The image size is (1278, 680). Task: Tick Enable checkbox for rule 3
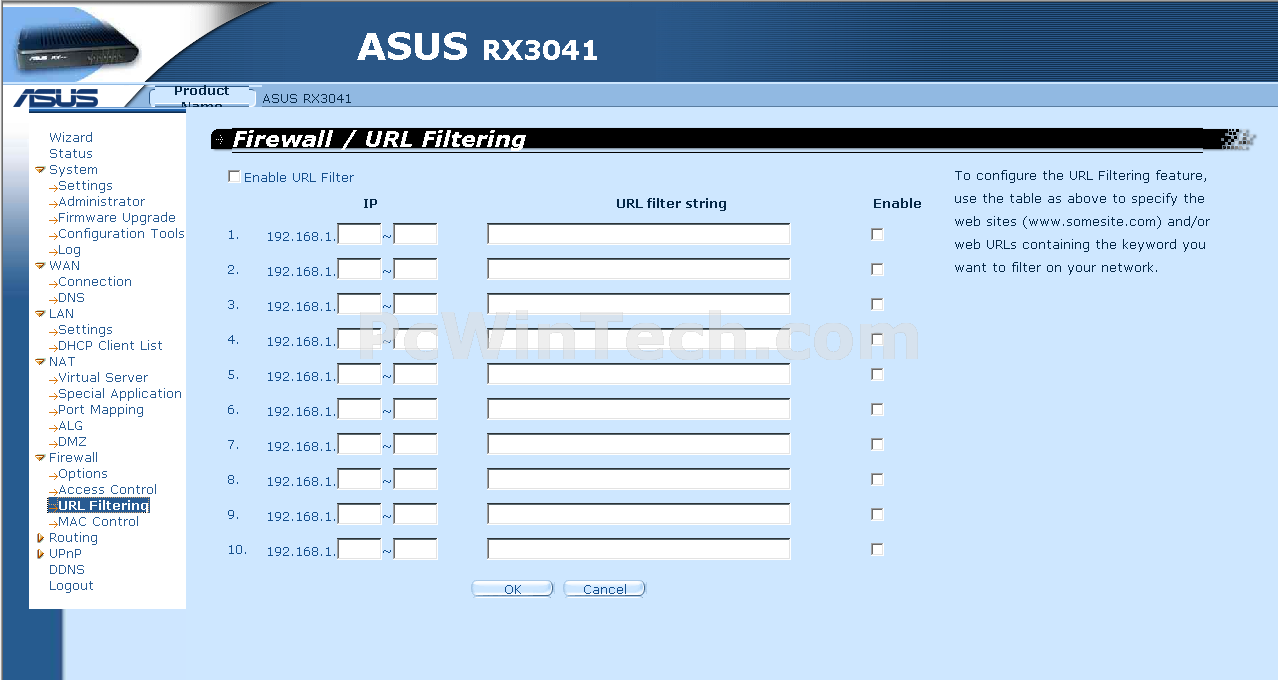coord(877,304)
